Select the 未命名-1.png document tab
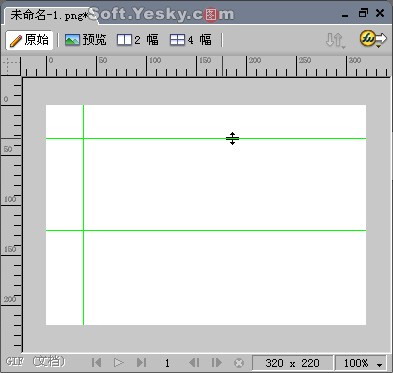Screen dimensions: 393x373 [49, 15]
